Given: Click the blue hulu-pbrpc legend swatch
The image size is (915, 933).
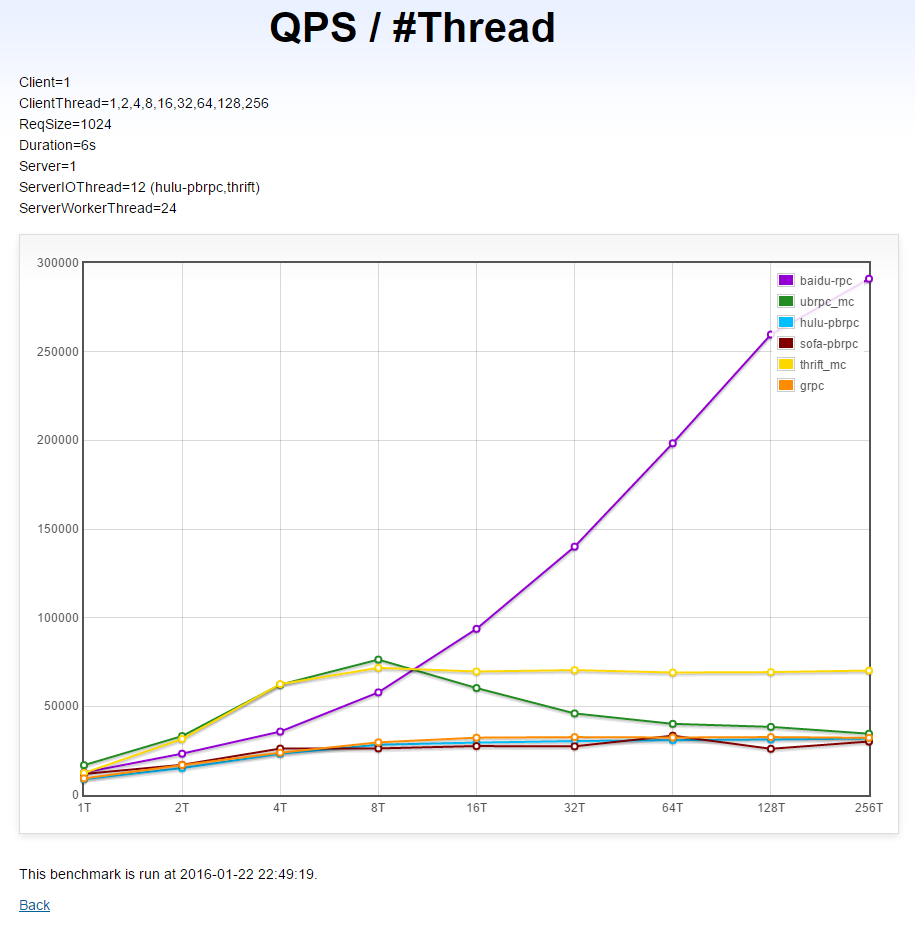Looking at the screenshot, I should [x=785, y=322].
